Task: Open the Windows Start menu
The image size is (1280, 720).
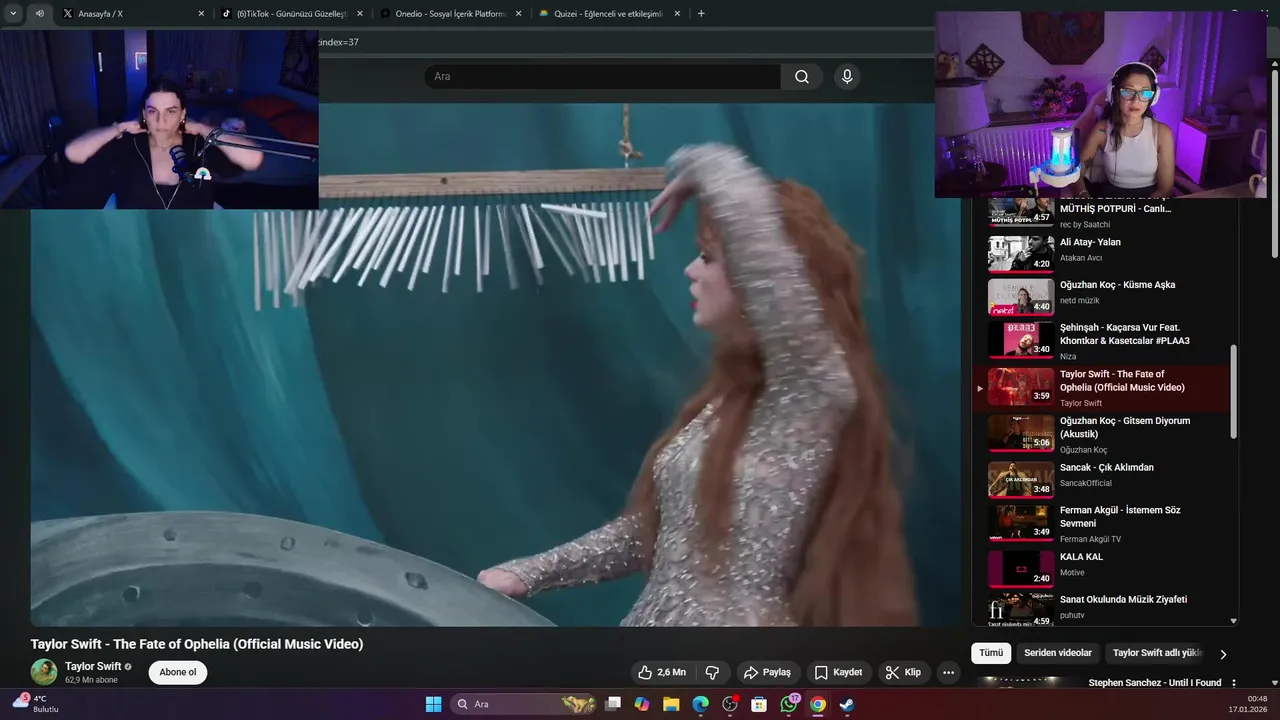Action: click(433, 704)
